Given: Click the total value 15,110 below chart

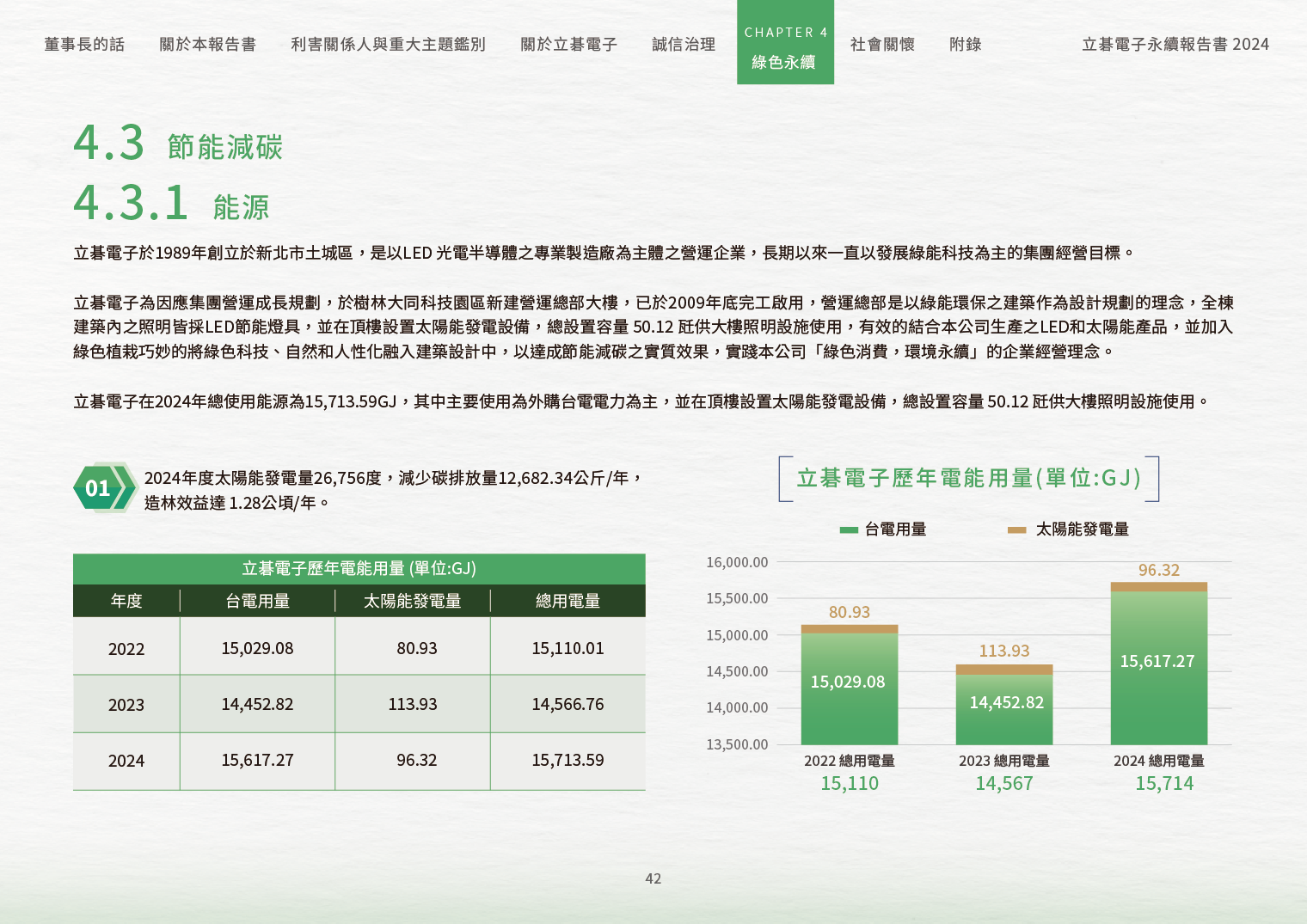Looking at the screenshot, I should 850,783.
